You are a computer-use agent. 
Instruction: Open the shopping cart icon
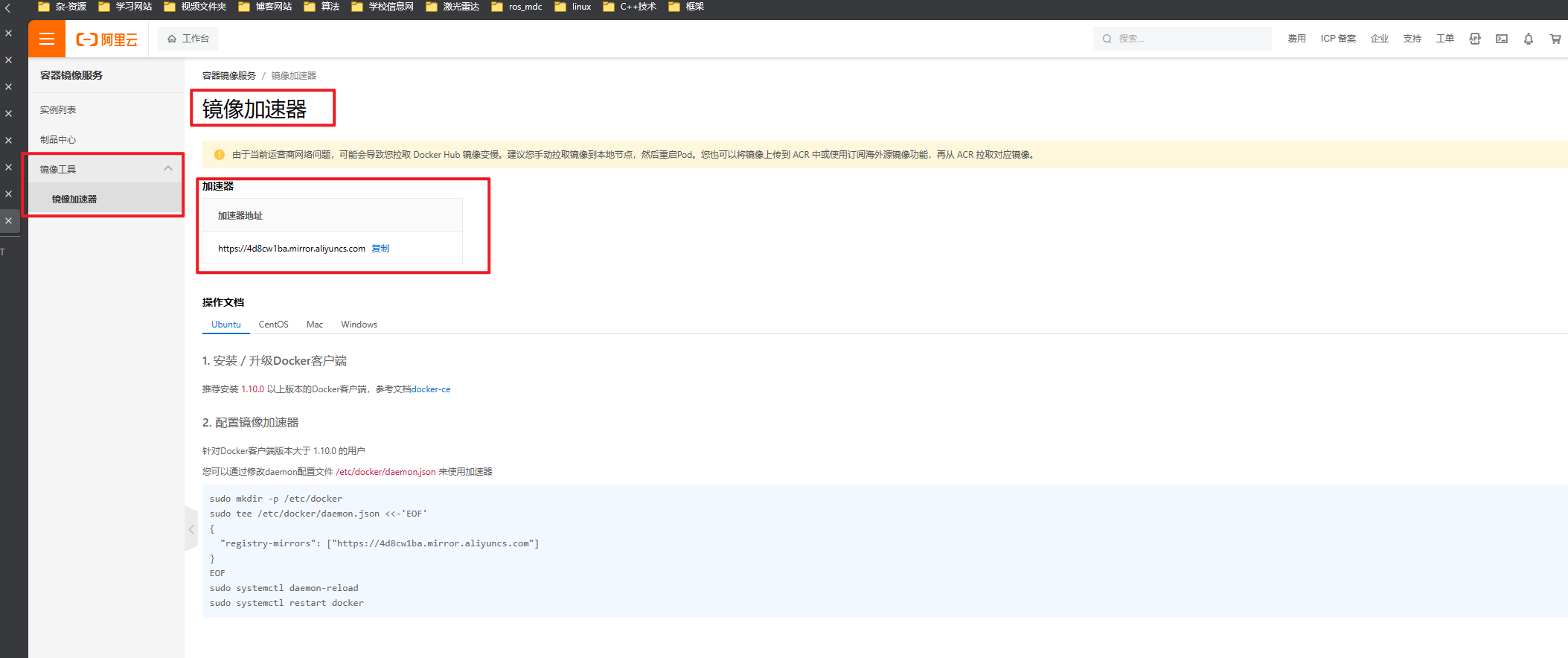1555,39
